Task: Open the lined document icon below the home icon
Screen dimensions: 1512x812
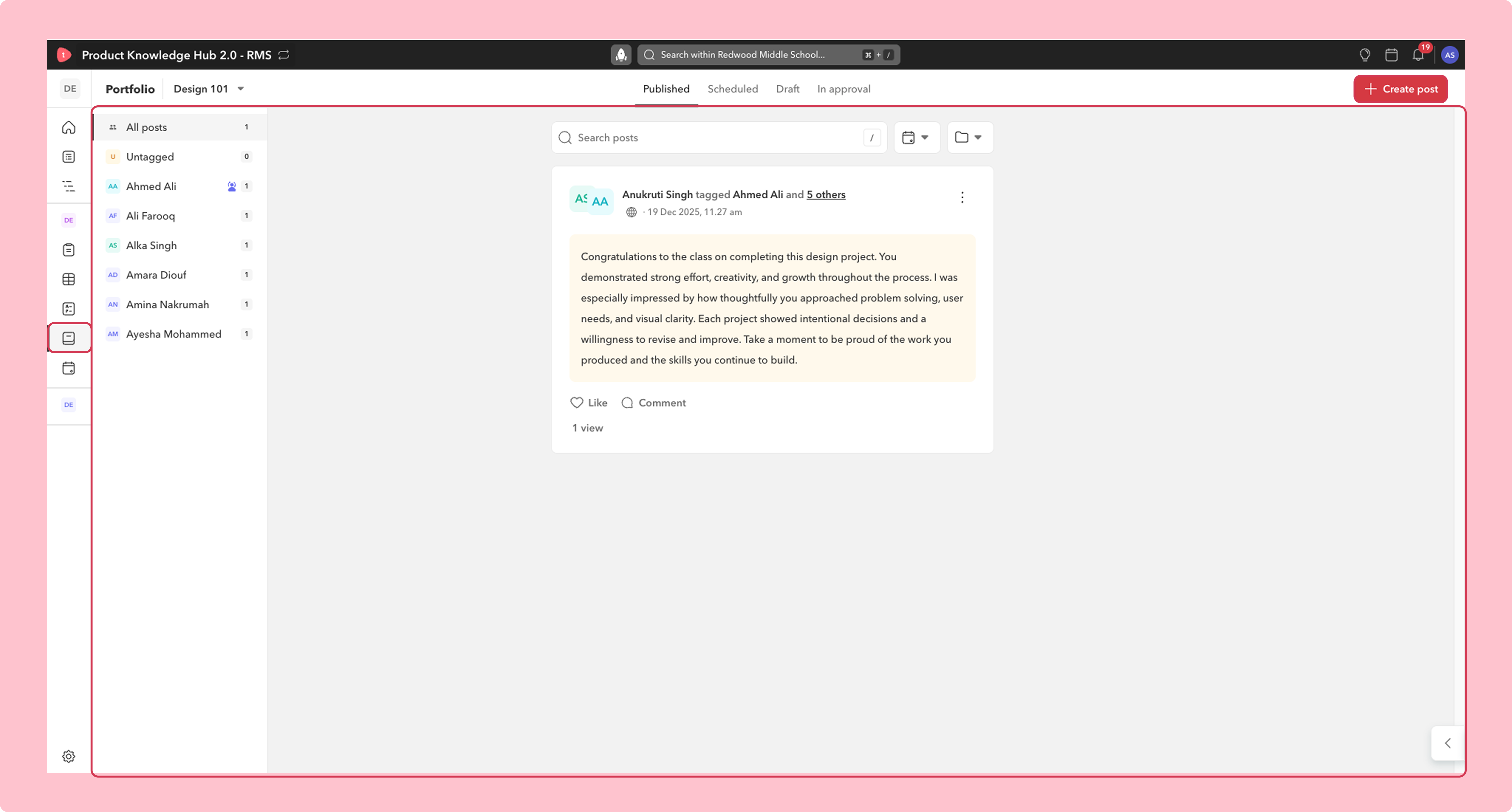Action: (69, 157)
